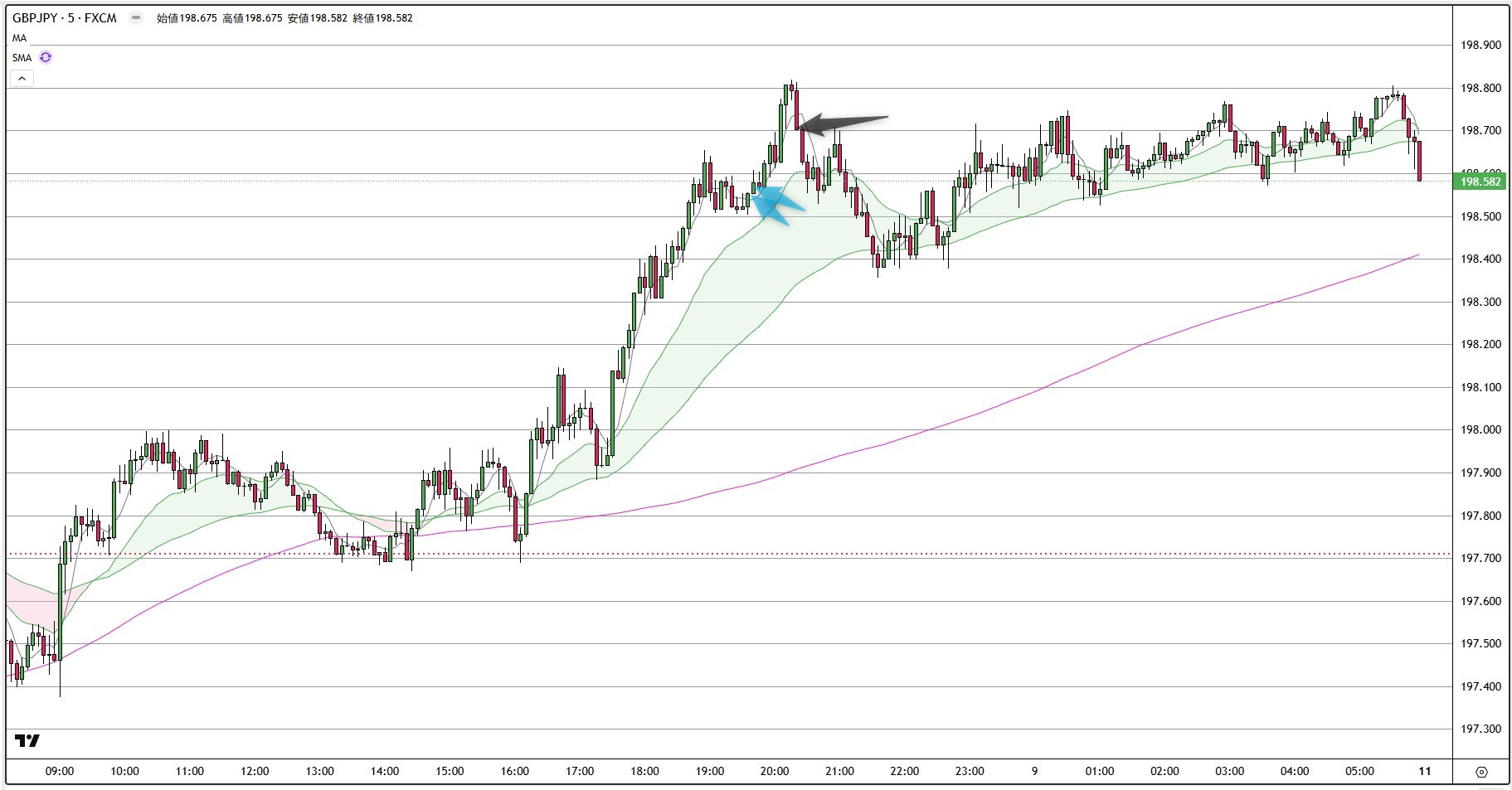1512x790 pixels.
Task: Click the 22:00 time axis label
Action: tap(905, 771)
